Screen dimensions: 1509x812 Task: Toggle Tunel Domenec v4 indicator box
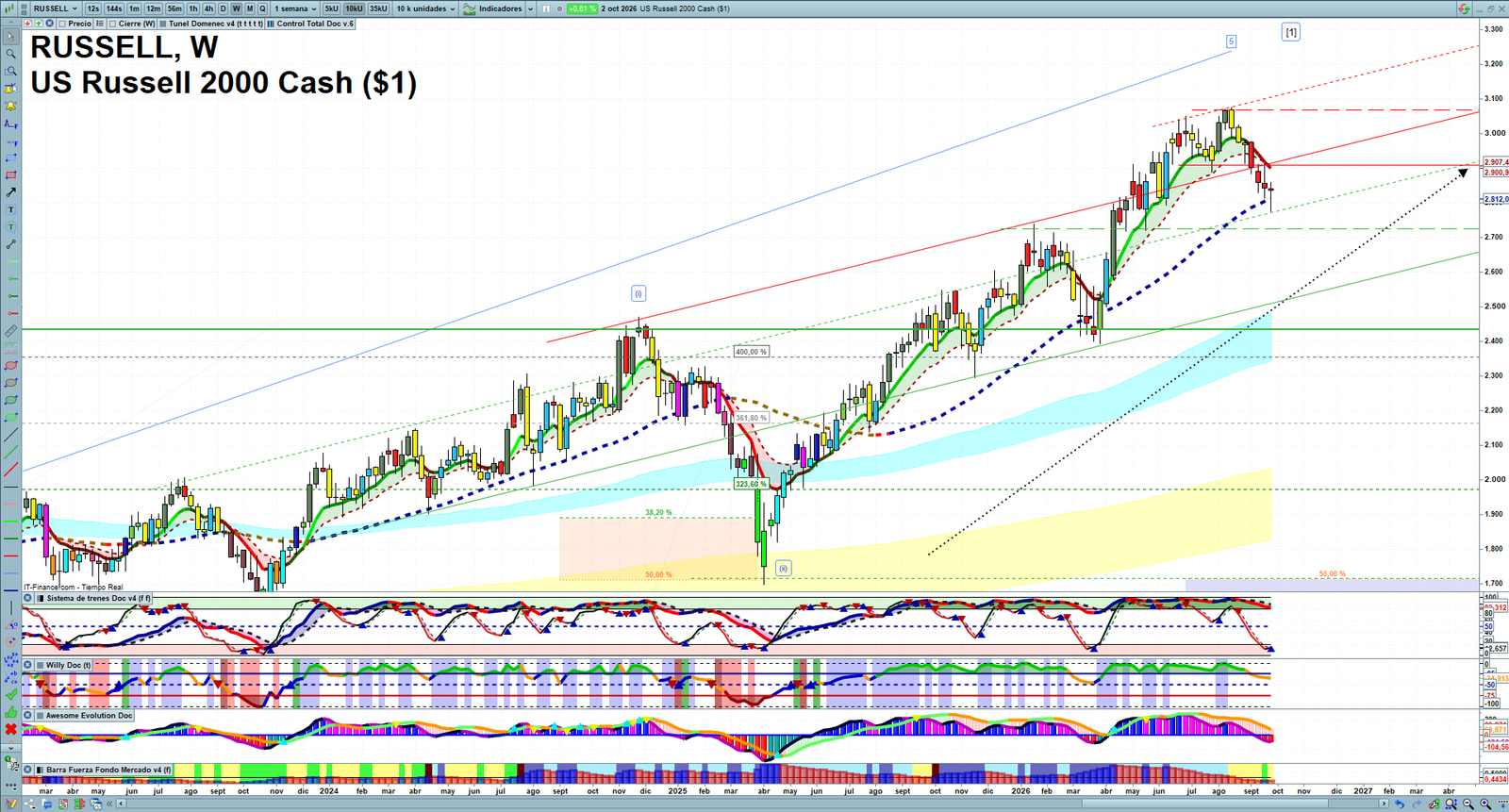pyautogui.click(x=163, y=24)
